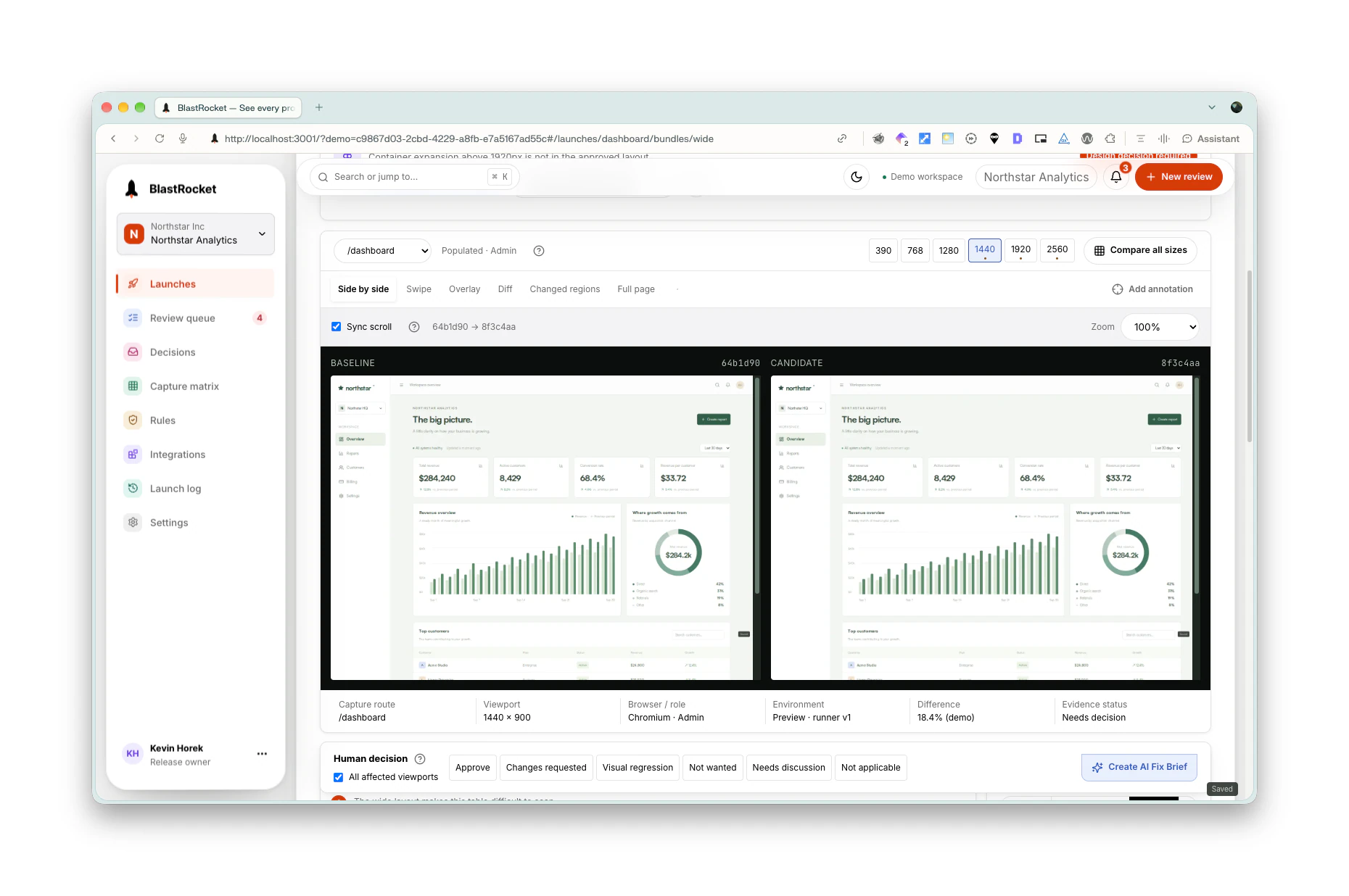1349x896 pixels.
Task: Open Review queue in sidebar
Action: [195, 318]
